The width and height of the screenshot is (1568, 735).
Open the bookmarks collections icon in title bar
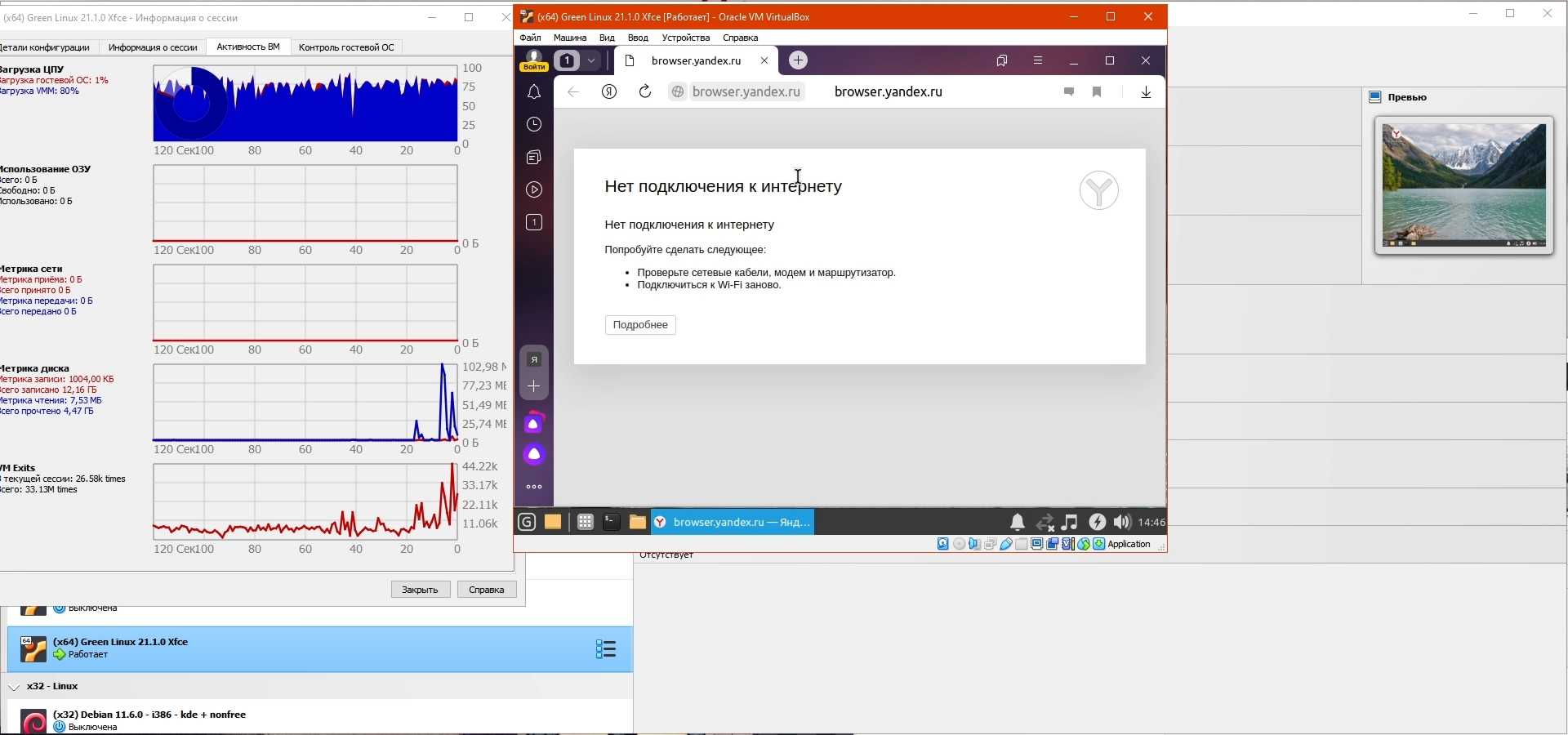point(1002,60)
